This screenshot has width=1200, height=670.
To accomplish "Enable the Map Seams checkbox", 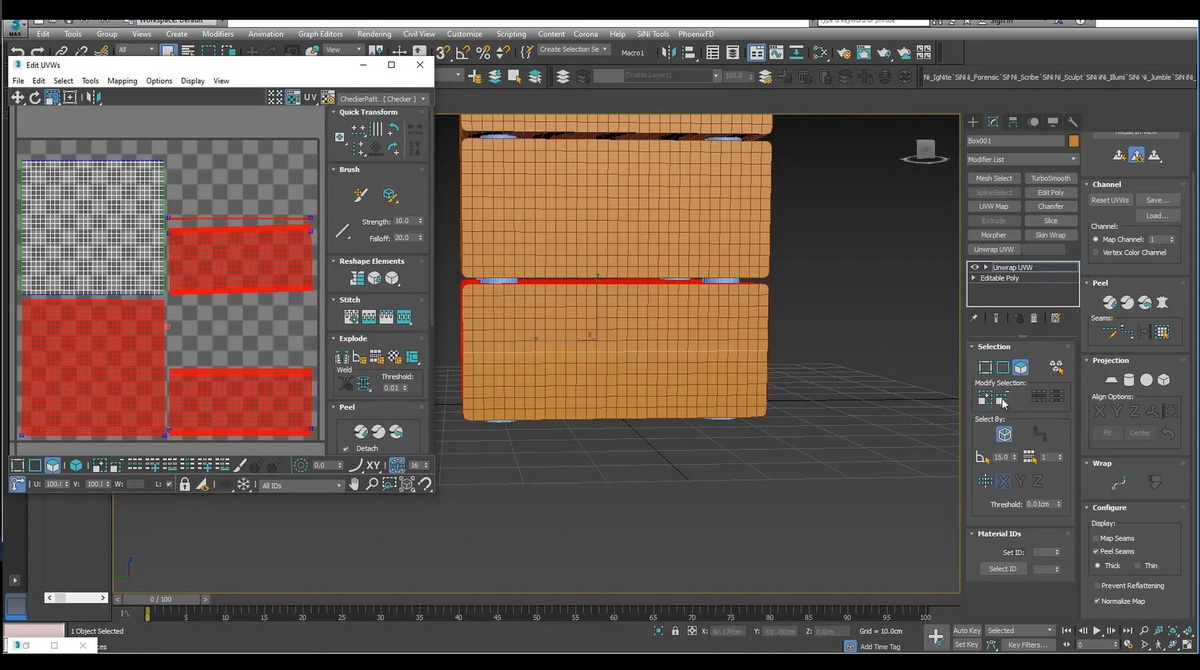I will (1097, 538).
